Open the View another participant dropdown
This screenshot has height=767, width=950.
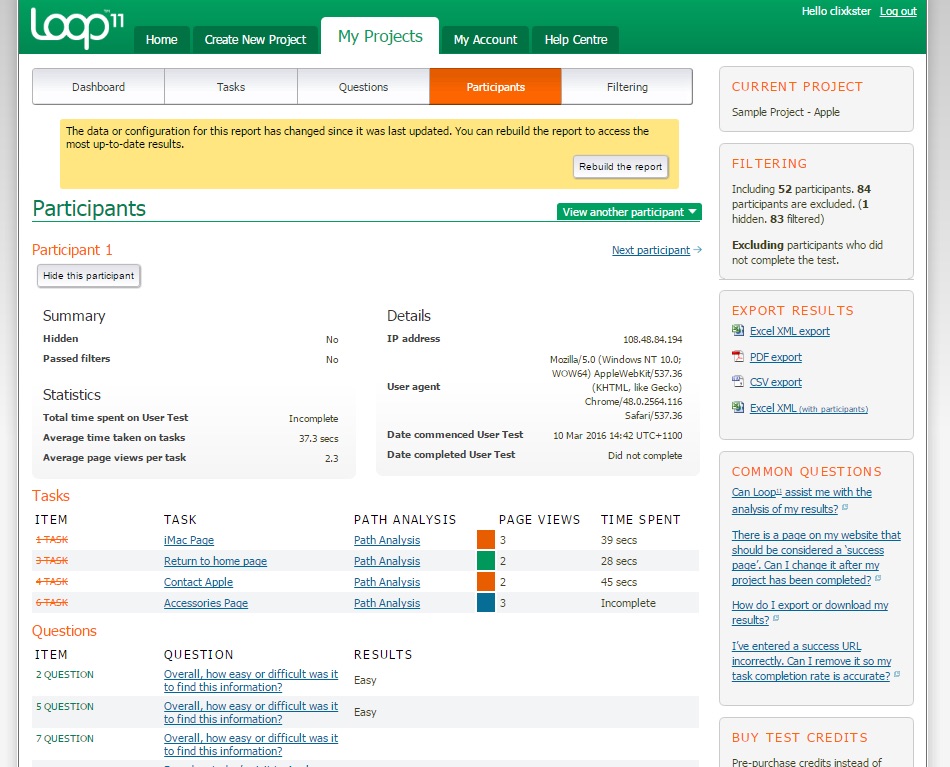pos(629,212)
